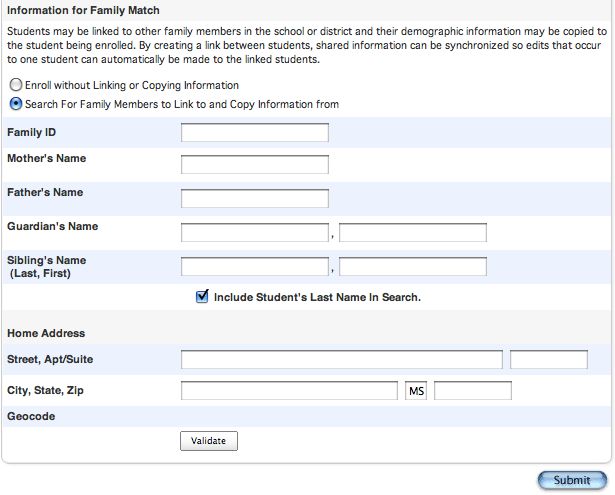Click the Family ID input field
The image size is (615, 495).
point(255,133)
